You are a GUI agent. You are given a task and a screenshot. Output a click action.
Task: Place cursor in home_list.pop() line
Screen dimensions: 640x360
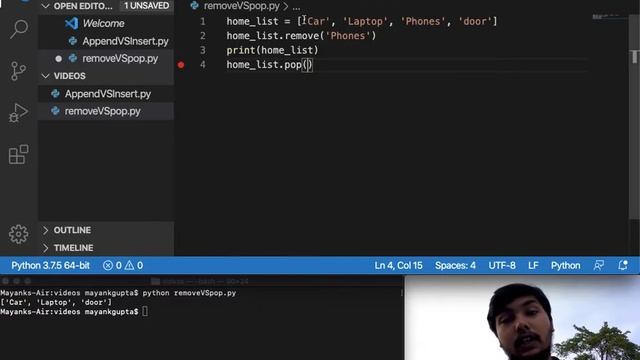[x=269, y=64]
